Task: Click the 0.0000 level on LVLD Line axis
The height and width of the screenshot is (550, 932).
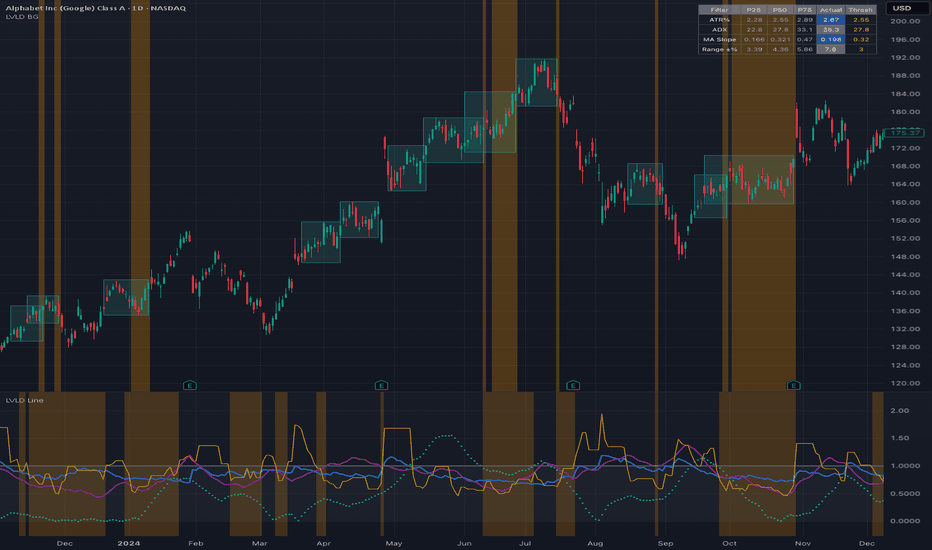Action: 905,521
